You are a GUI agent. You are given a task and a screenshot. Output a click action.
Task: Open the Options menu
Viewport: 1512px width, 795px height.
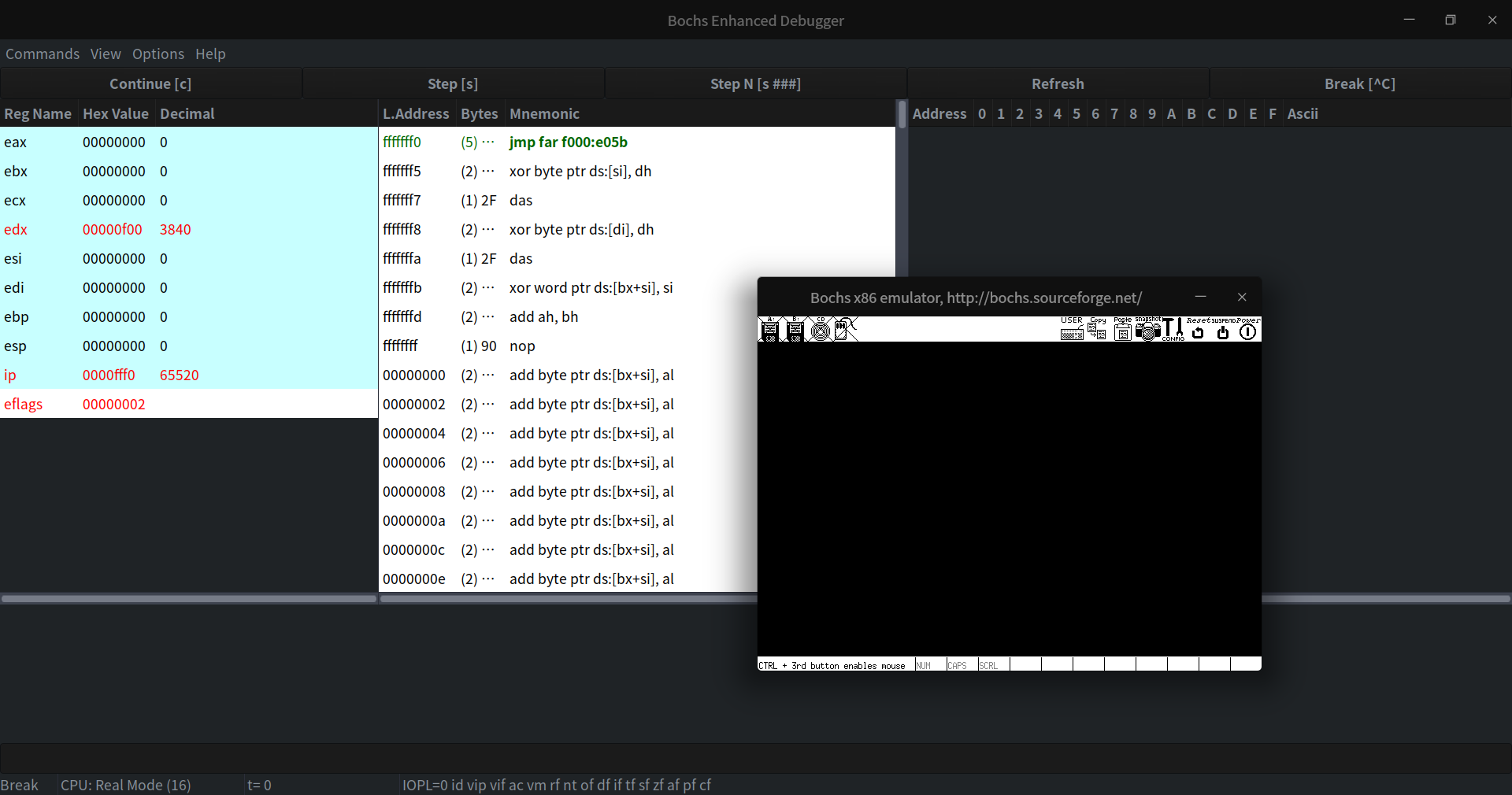tap(158, 54)
